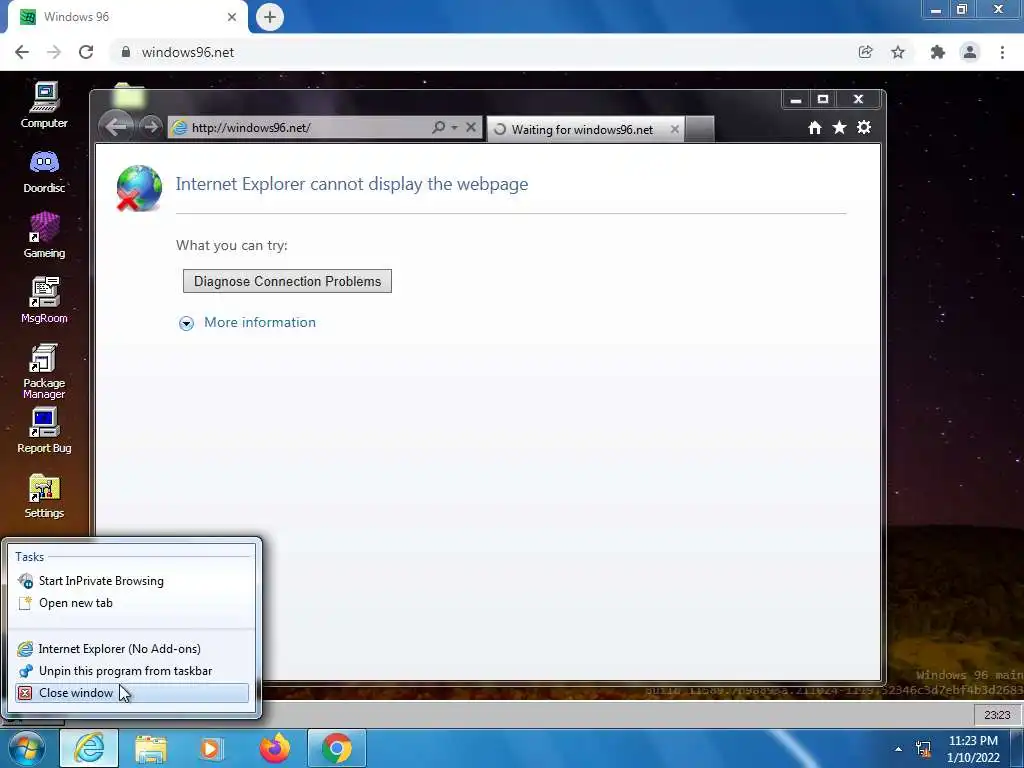The image size is (1024, 768).
Task: Click Internet Explorer forward arrow button
Action: [x=151, y=127]
